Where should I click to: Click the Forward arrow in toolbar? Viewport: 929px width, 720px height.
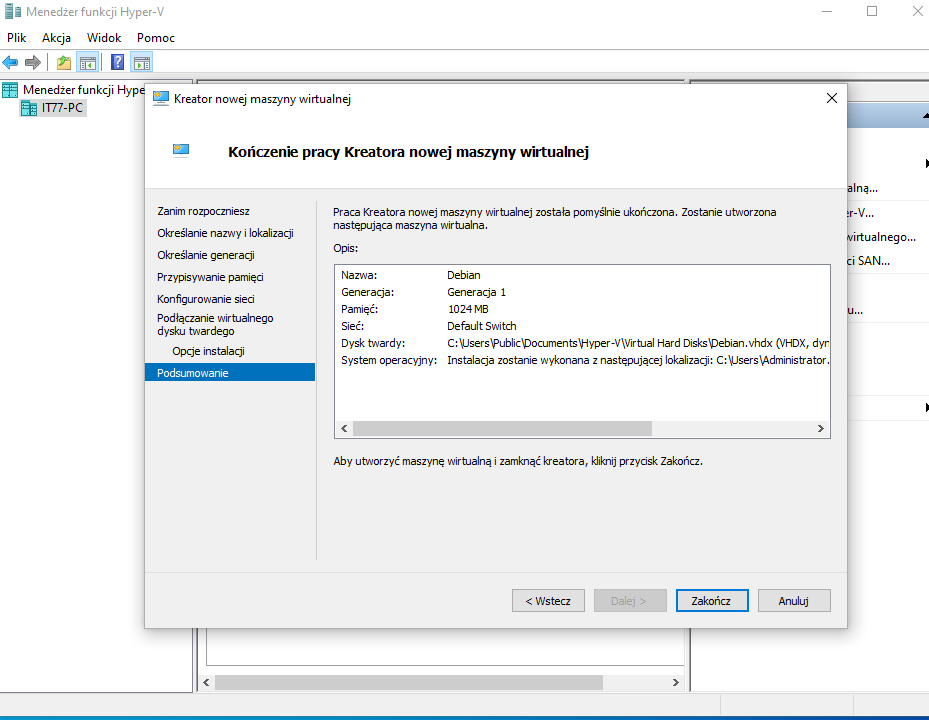pyautogui.click(x=33, y=62)
